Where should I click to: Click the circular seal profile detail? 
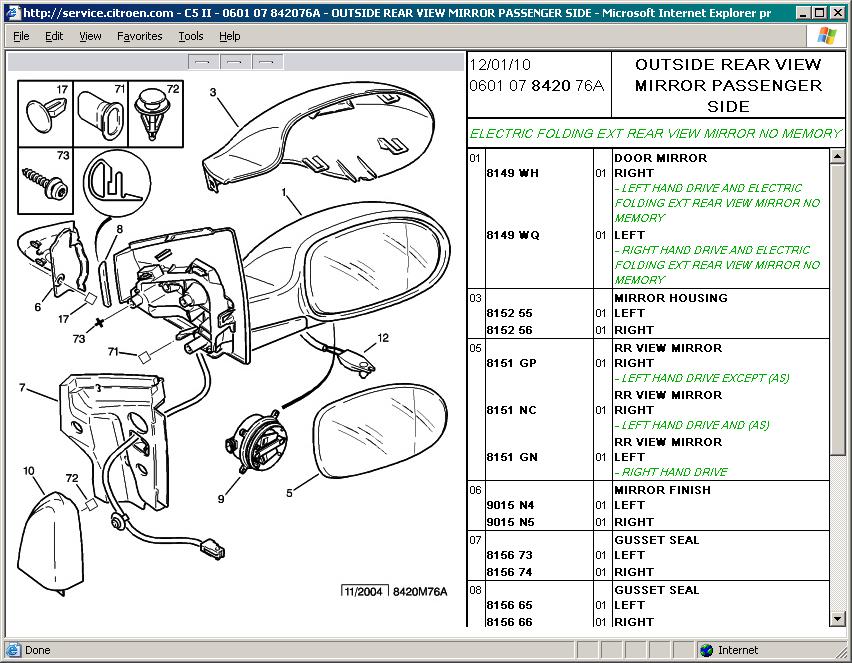(x=117, y=182)
